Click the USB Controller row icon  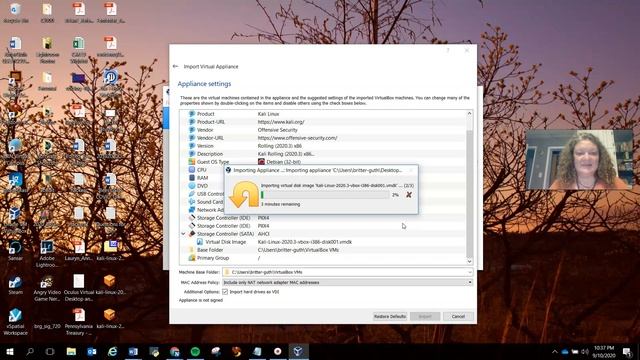192,194
